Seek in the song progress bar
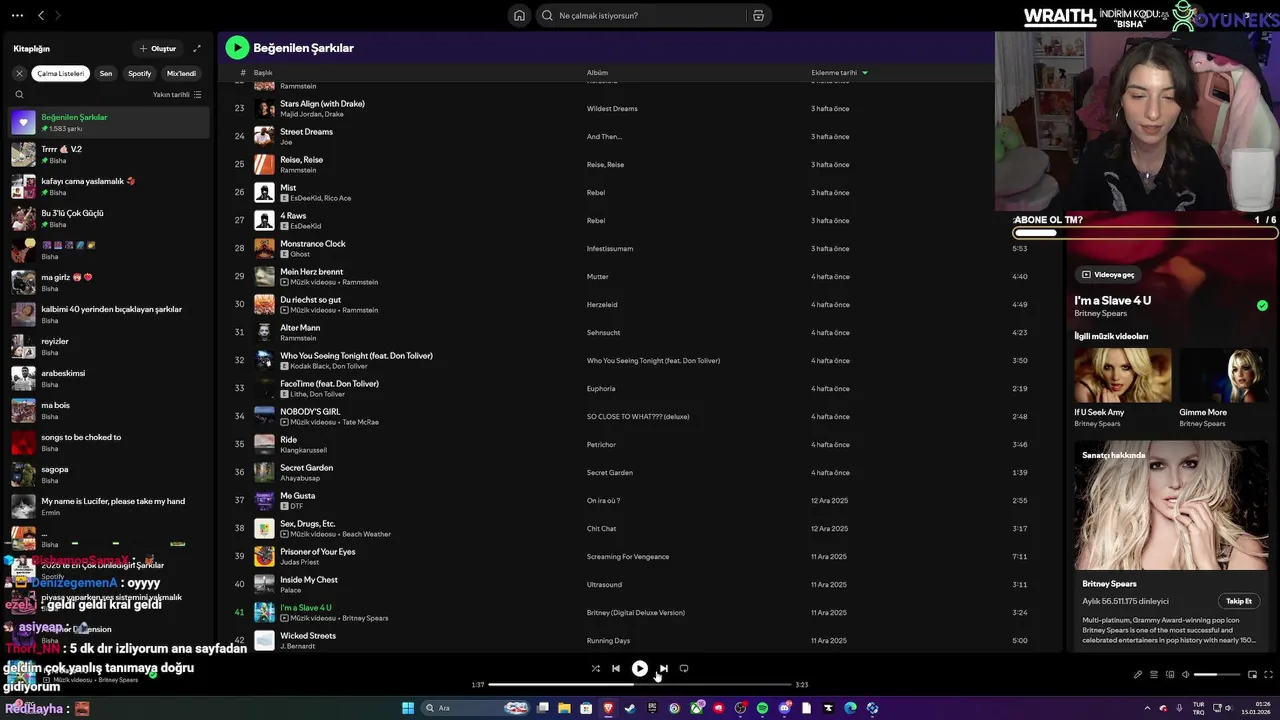1280x720 pixels. point(639,685)
